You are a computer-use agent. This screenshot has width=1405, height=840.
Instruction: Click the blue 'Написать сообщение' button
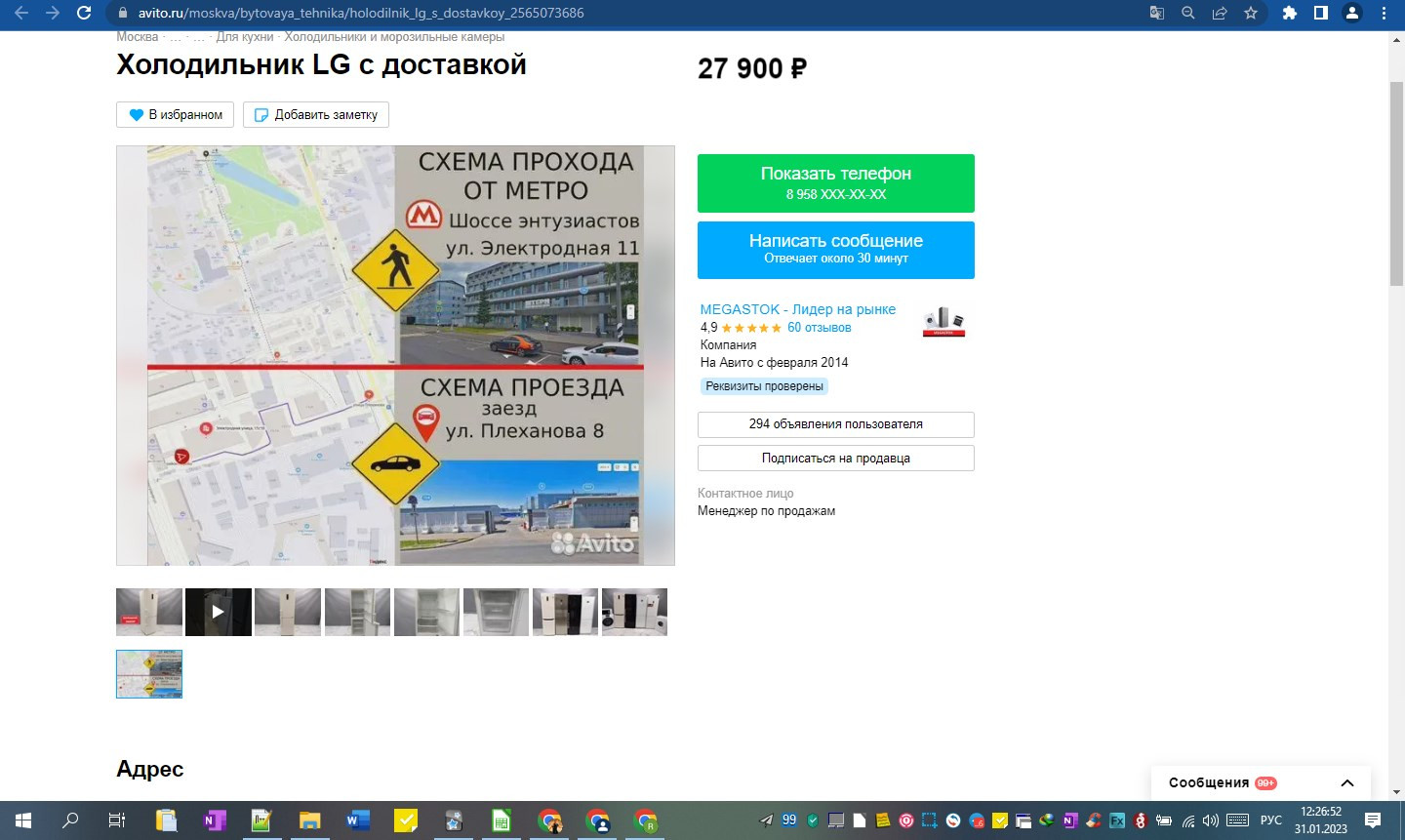[x=835, y=250]
